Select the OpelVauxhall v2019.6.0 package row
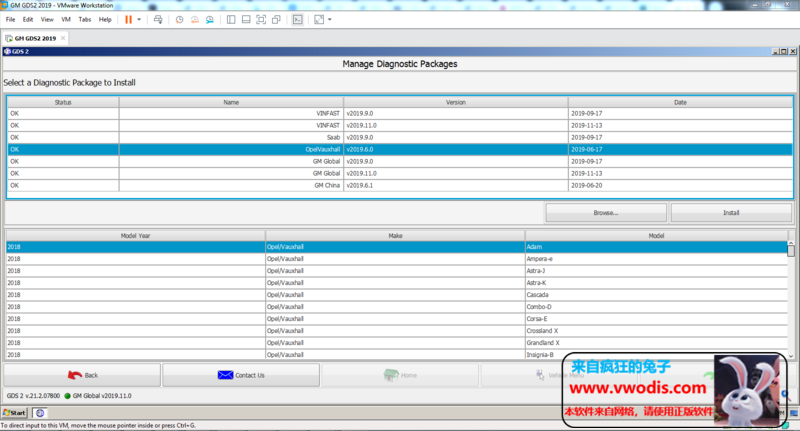Screen dimensions: 800x431 (400, 149)
